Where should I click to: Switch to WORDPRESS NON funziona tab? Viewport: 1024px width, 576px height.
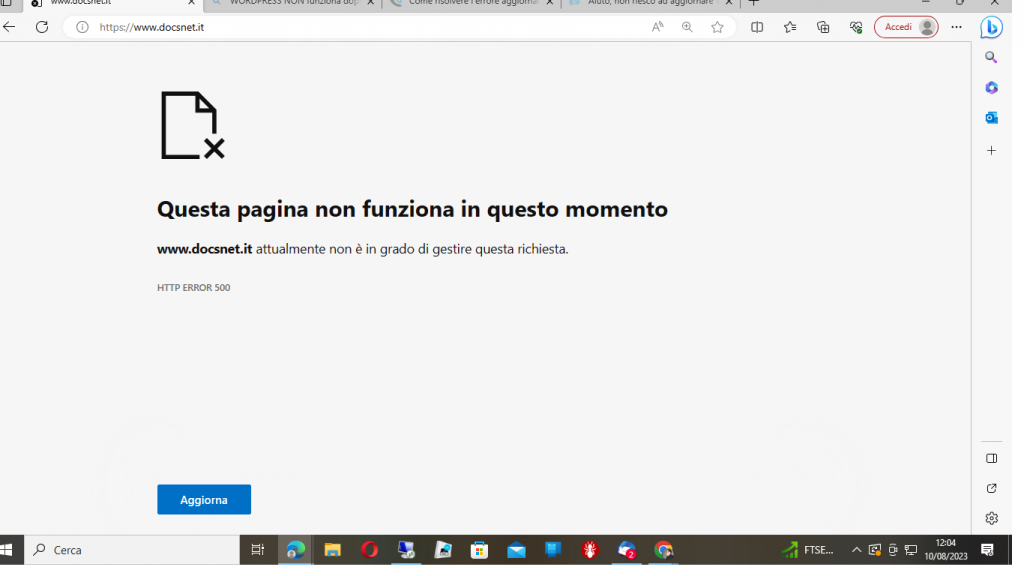pos(291,3)
